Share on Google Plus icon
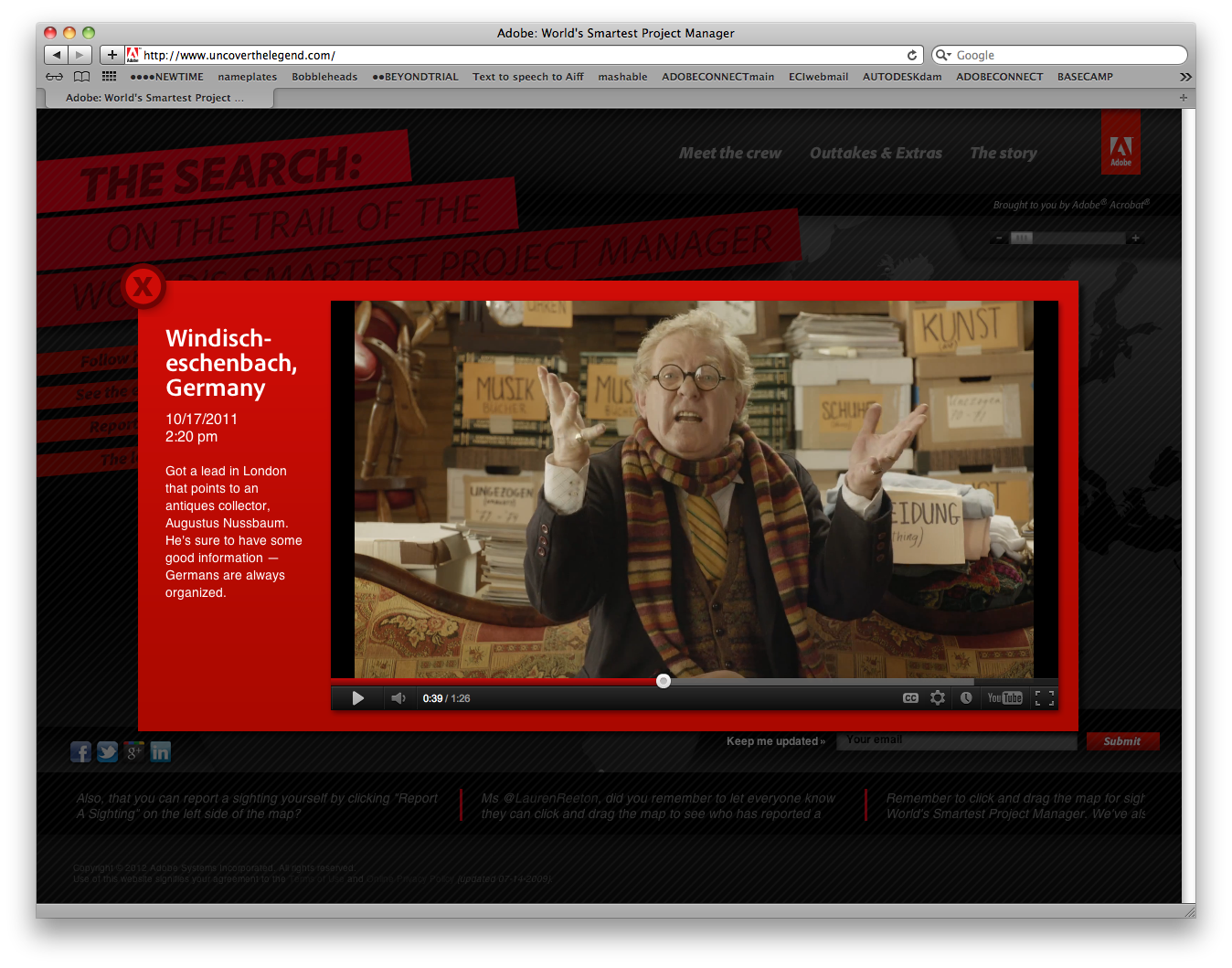 (134, 752)
